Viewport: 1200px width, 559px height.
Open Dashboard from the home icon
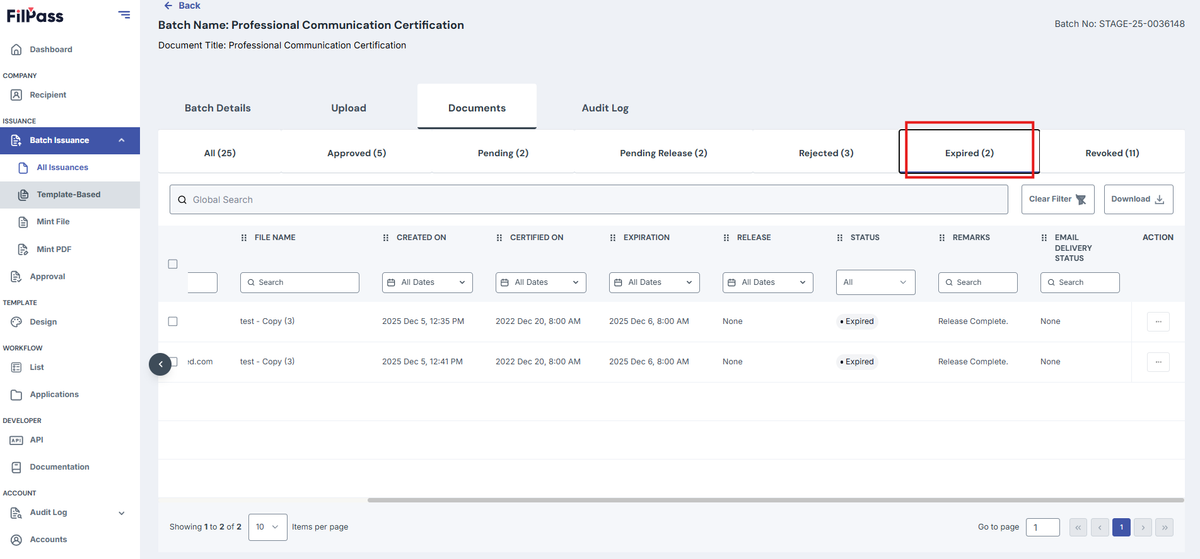point(16,49)
